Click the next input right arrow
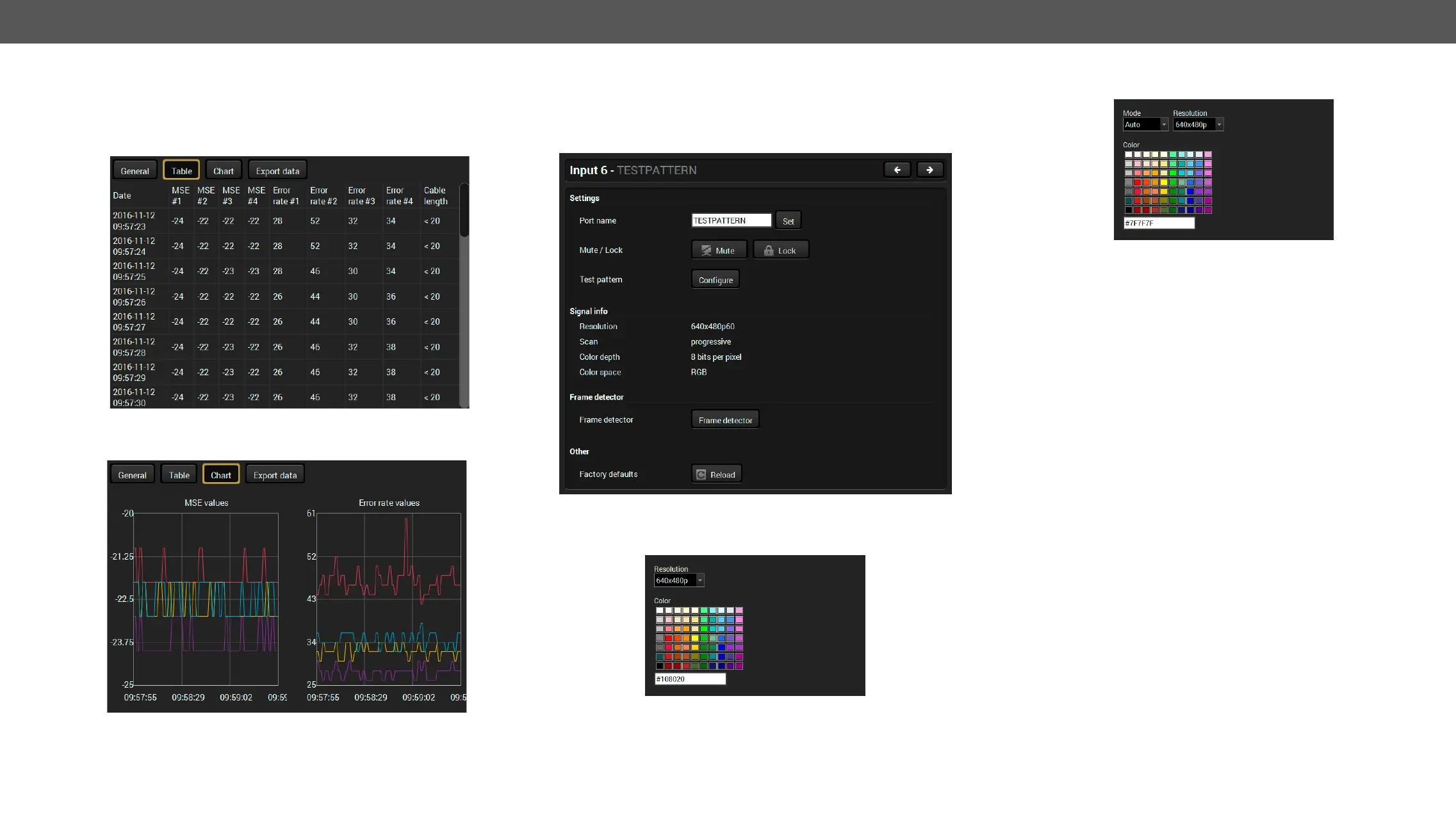The height and width of the screenshot is (817, 1456). click(x=929, y=170)
